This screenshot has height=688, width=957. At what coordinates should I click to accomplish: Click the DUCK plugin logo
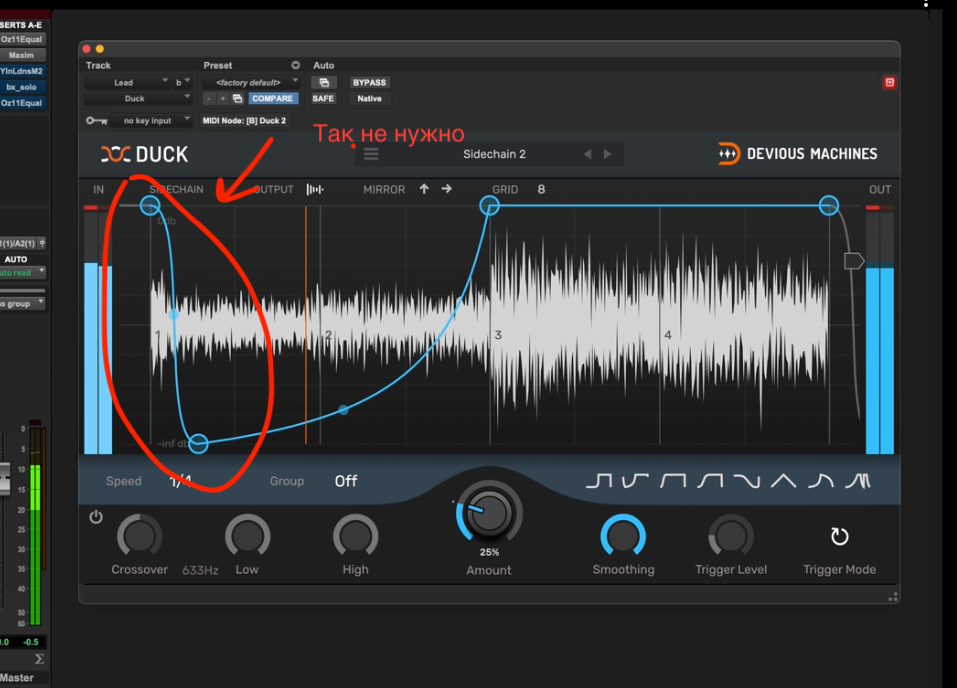(x=145, y=154)
